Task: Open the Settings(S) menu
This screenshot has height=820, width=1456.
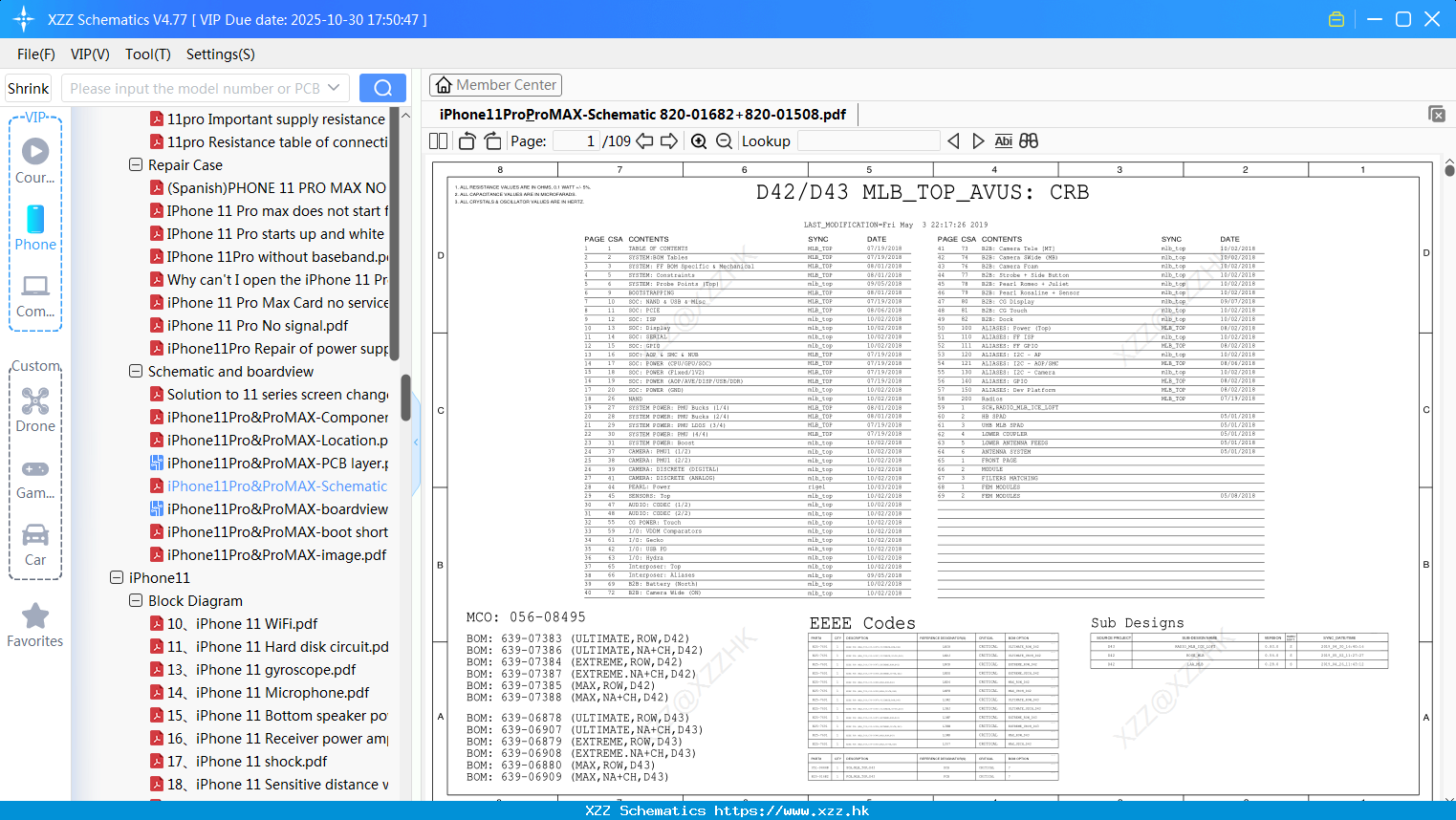Action: click(x=221, y=54)
